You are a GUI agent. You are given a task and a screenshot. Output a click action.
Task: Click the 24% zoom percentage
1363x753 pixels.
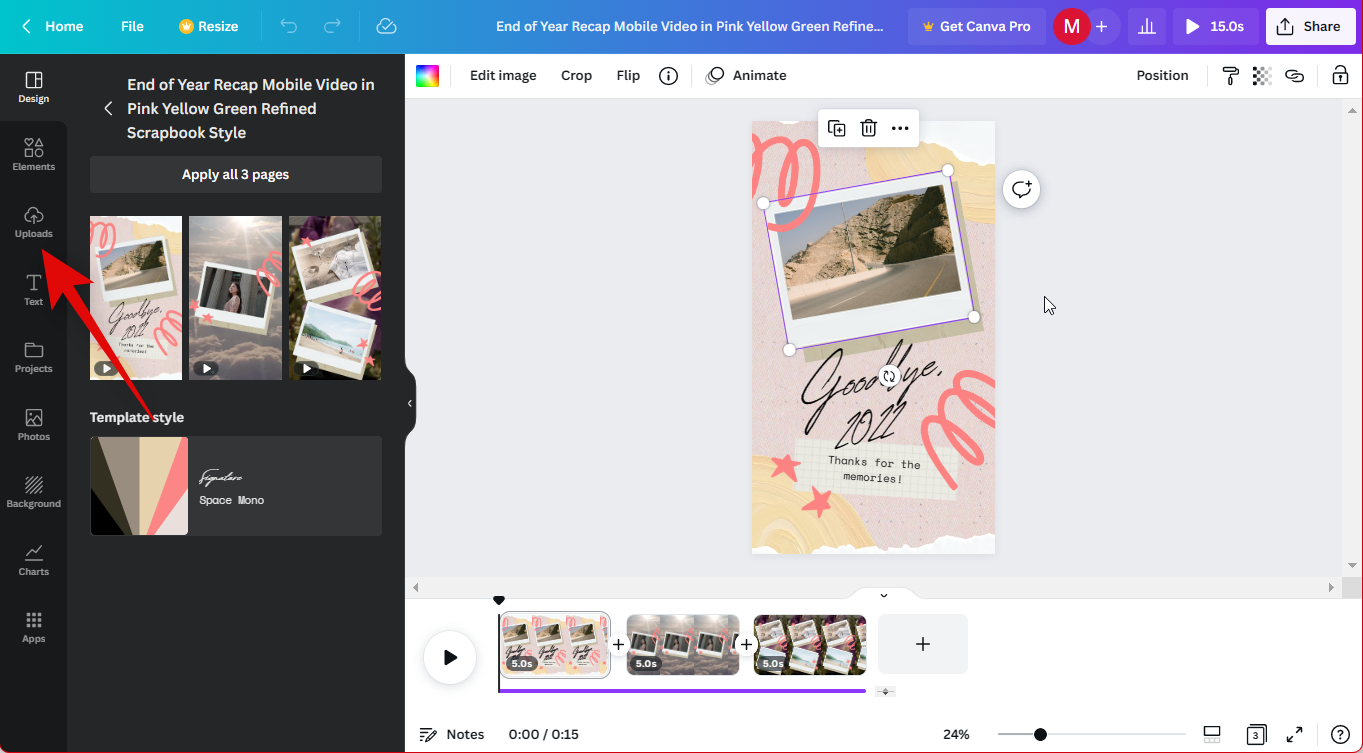click(956, 734)
